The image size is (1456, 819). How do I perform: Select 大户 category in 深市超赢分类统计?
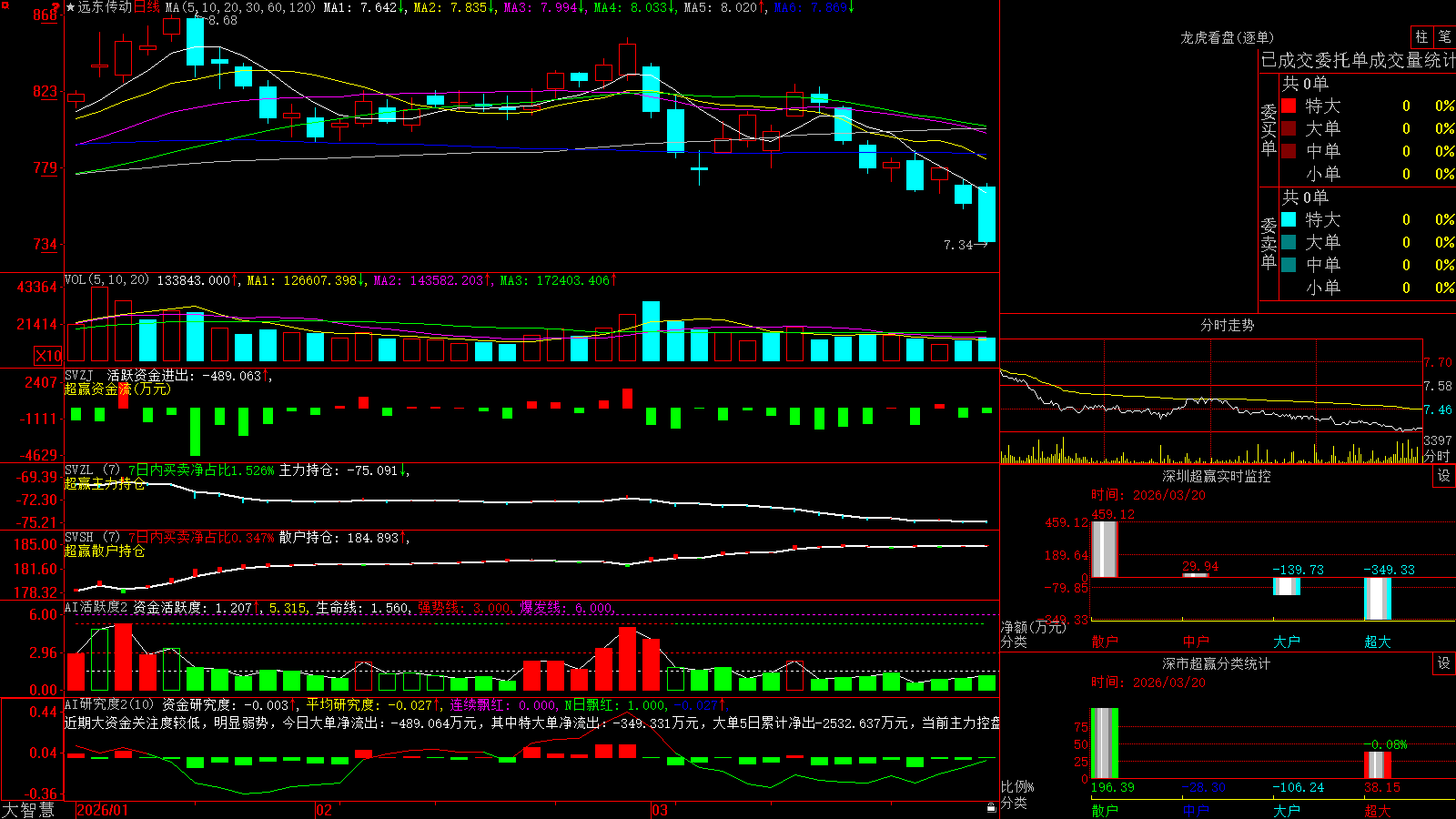[x=1287, y=811]
